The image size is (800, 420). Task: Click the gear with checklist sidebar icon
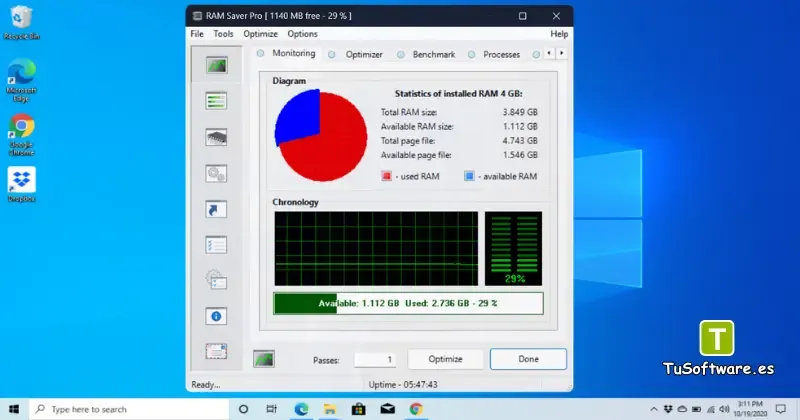[216, 280]
